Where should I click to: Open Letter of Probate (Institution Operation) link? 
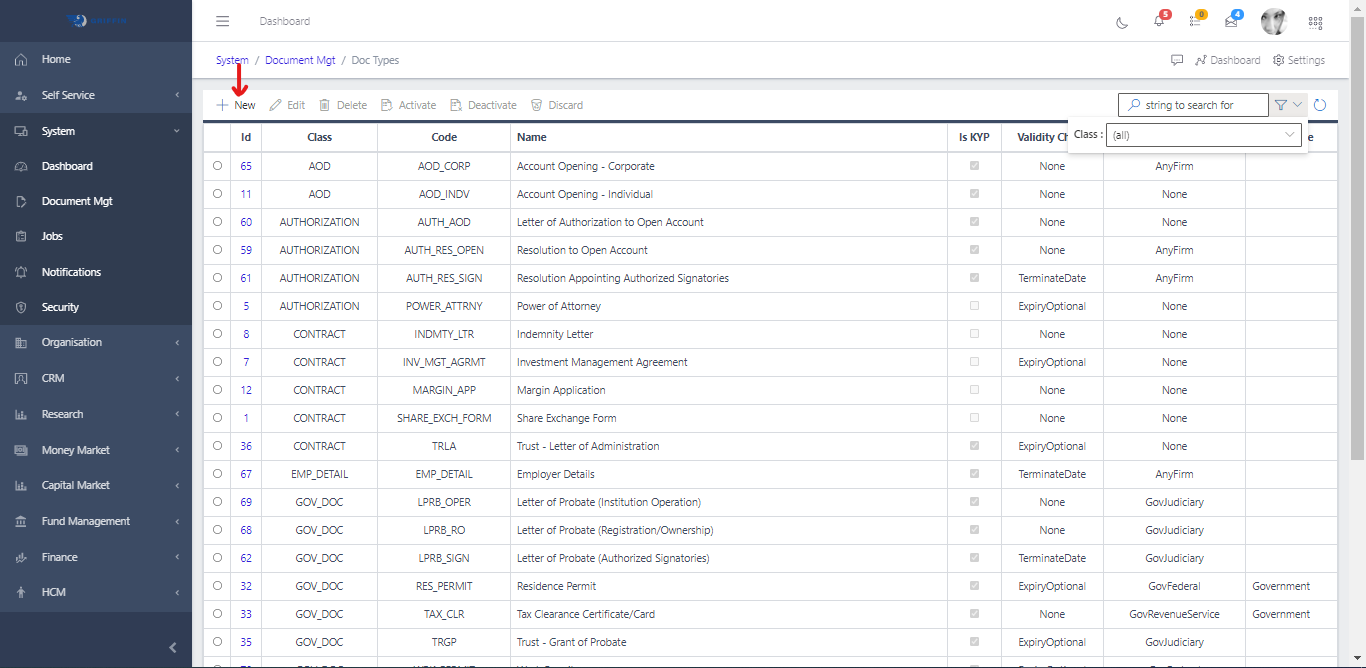pyautogui.click(x=599, y=502)
